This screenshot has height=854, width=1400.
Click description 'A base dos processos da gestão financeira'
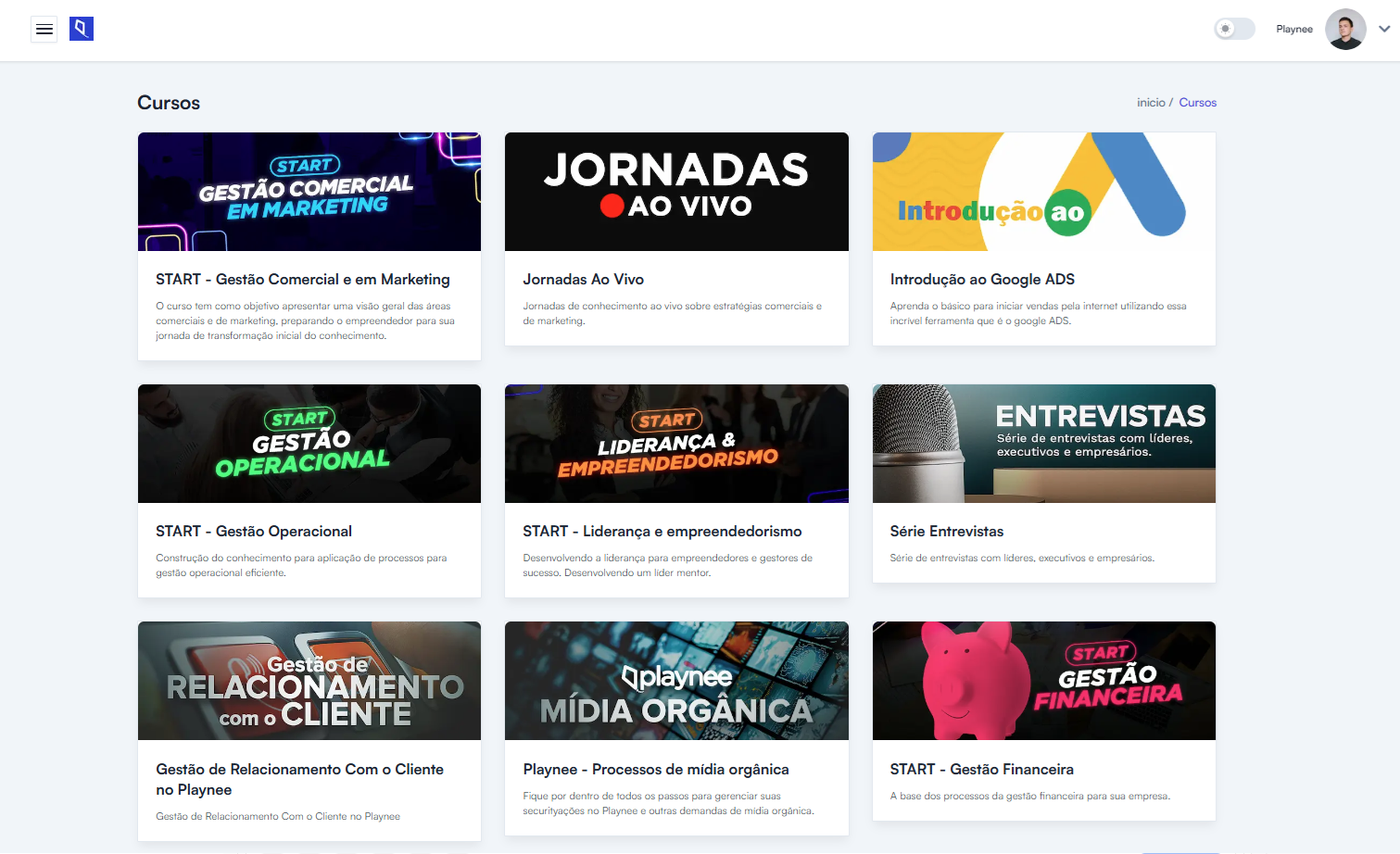(x=1030, y=796)
